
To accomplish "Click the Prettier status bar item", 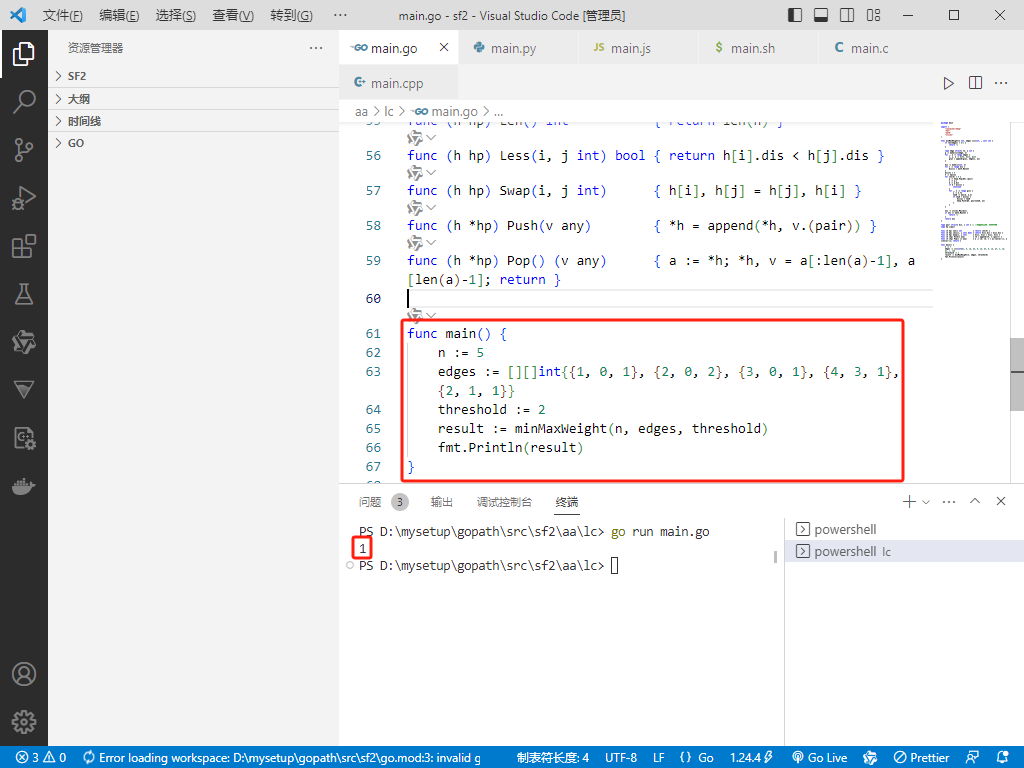I will coord(921,758).
